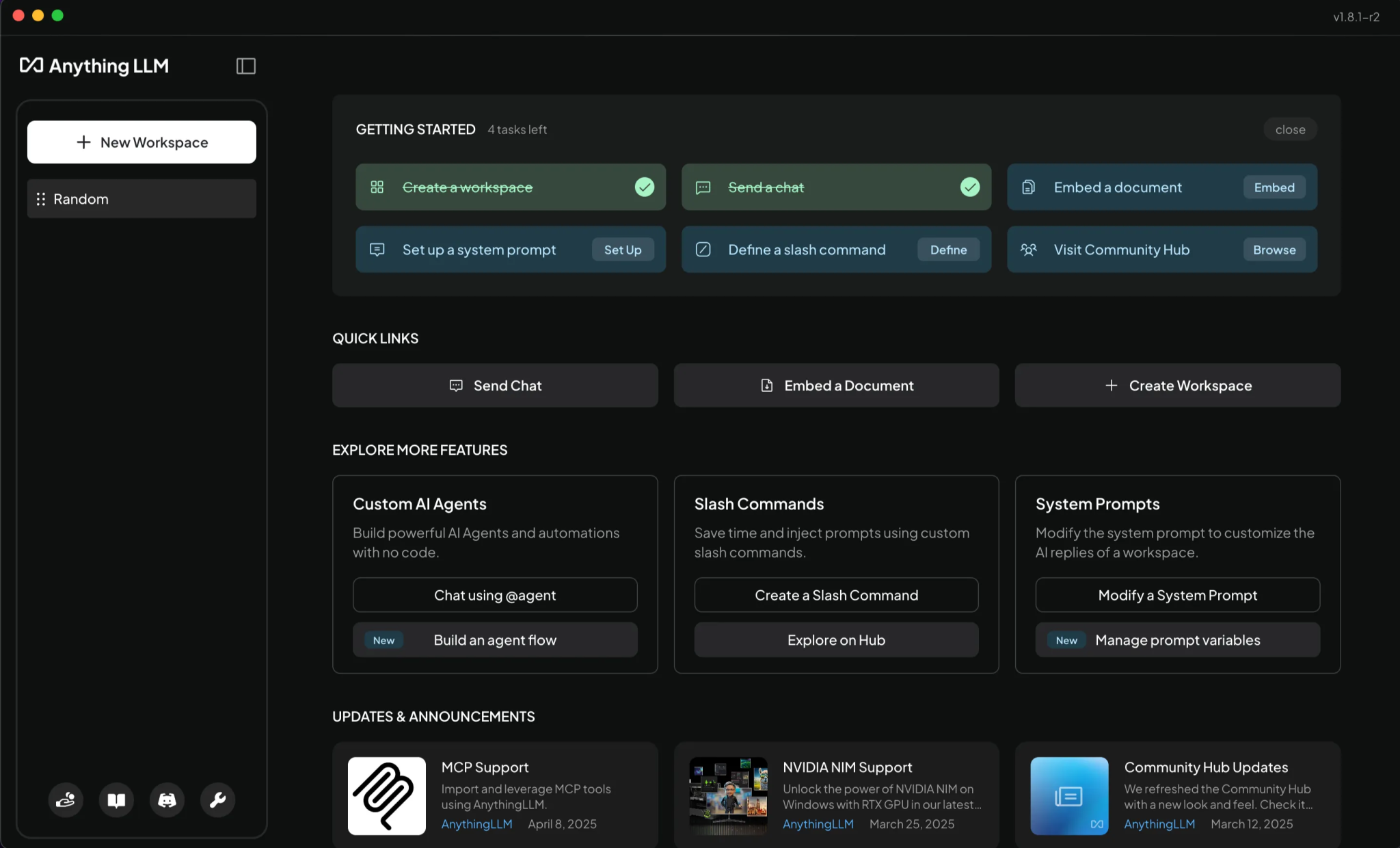
Task: Click the document icon beside Embed a document
Action: point(1028,187)
